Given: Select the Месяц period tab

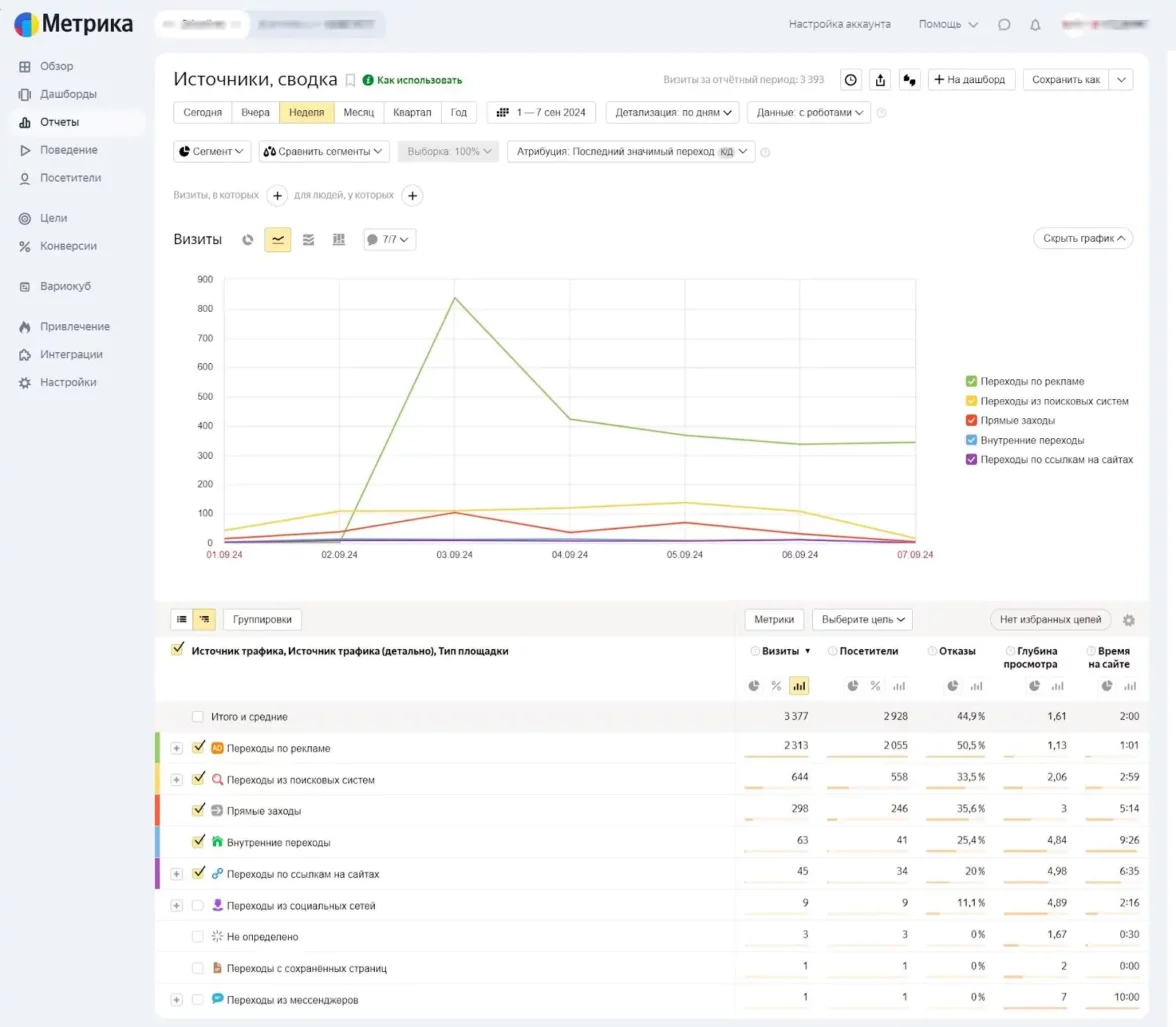Looking at the screenshot, I should pos(358,113).
